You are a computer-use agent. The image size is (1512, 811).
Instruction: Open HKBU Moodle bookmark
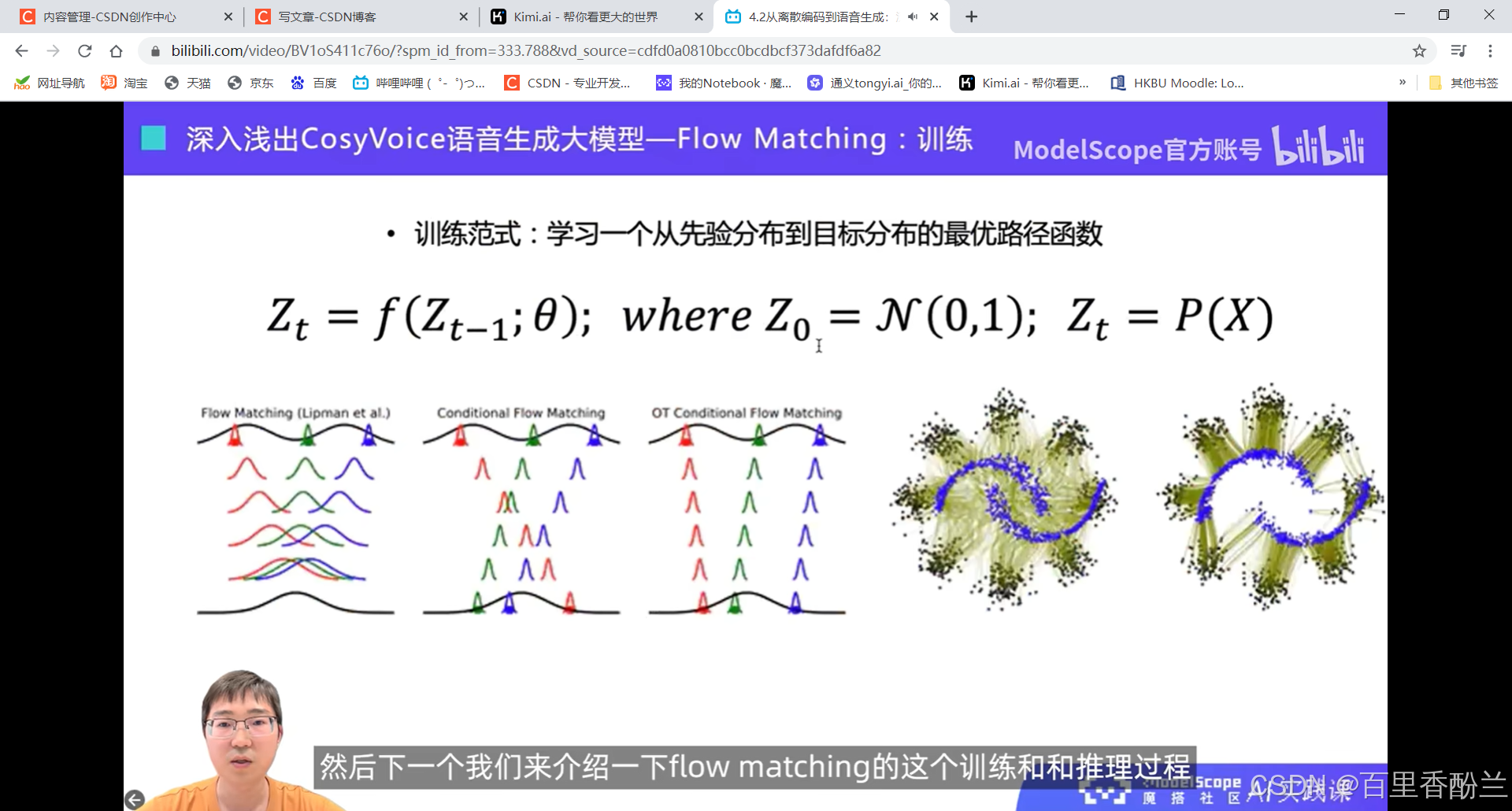pyautogui.click(x=1177, y=83)
